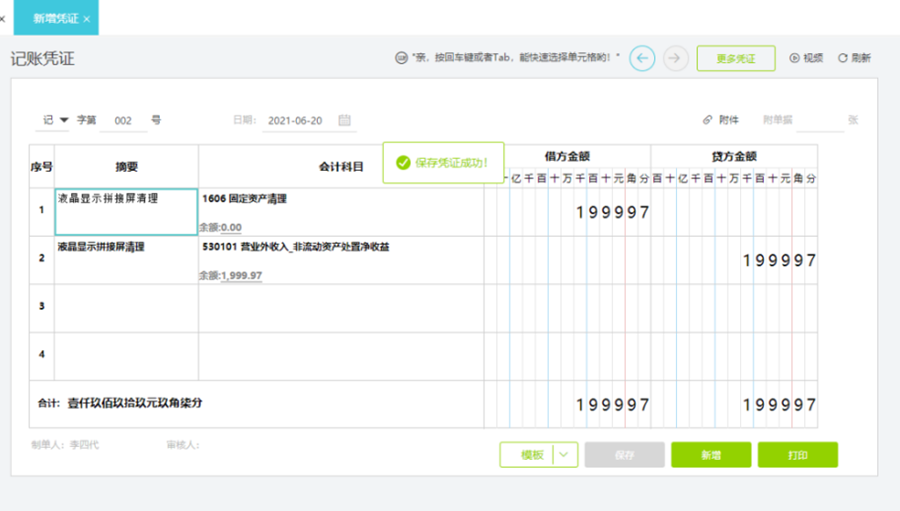Click the smiley tip icon

[x=401, y=57]
